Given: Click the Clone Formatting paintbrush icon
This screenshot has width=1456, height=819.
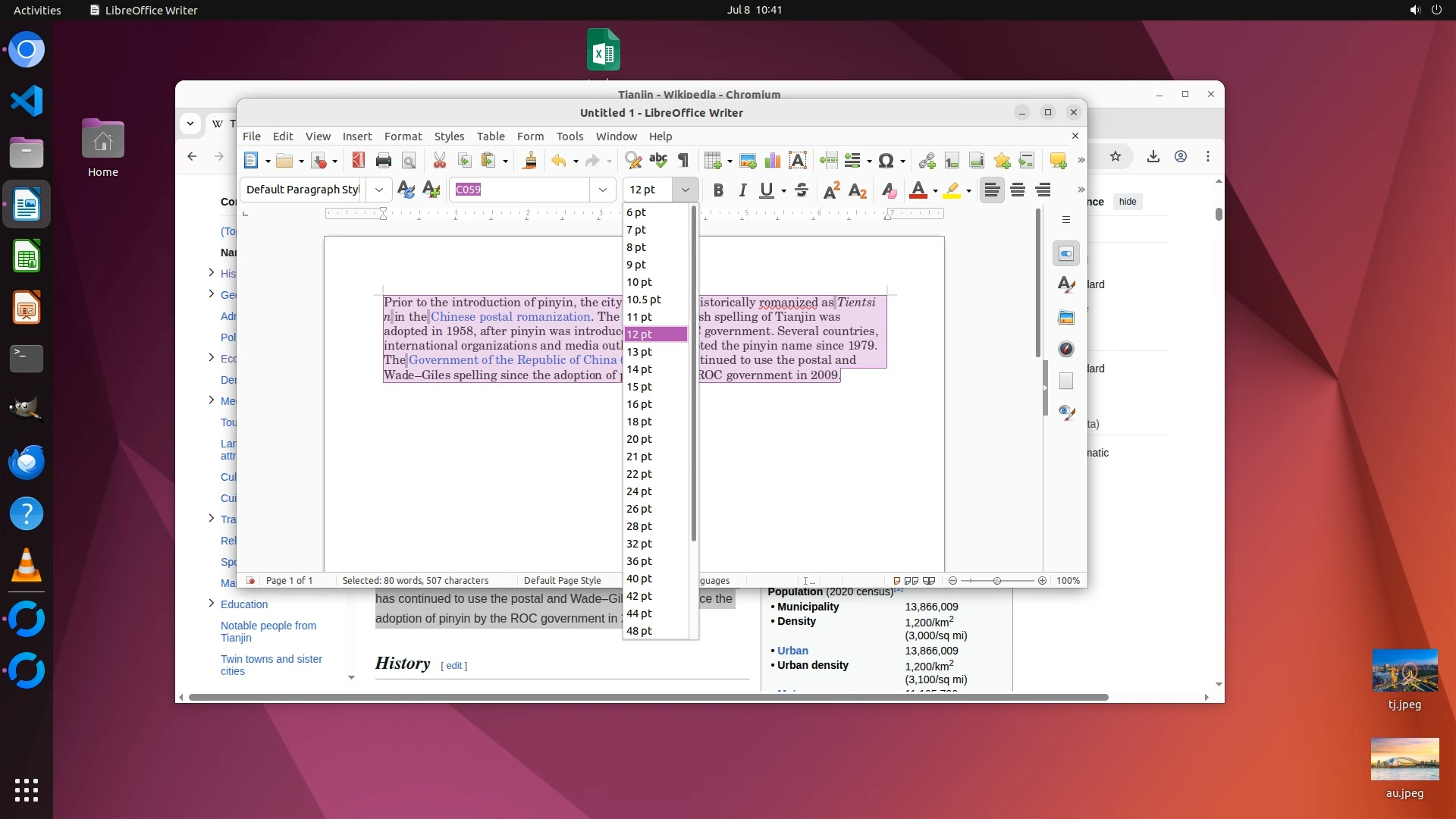Looking at the screenshot, I should [530, 160].
